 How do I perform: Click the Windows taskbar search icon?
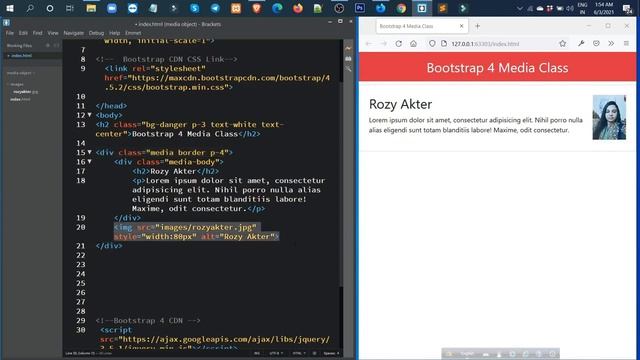(x=30, y=8)
